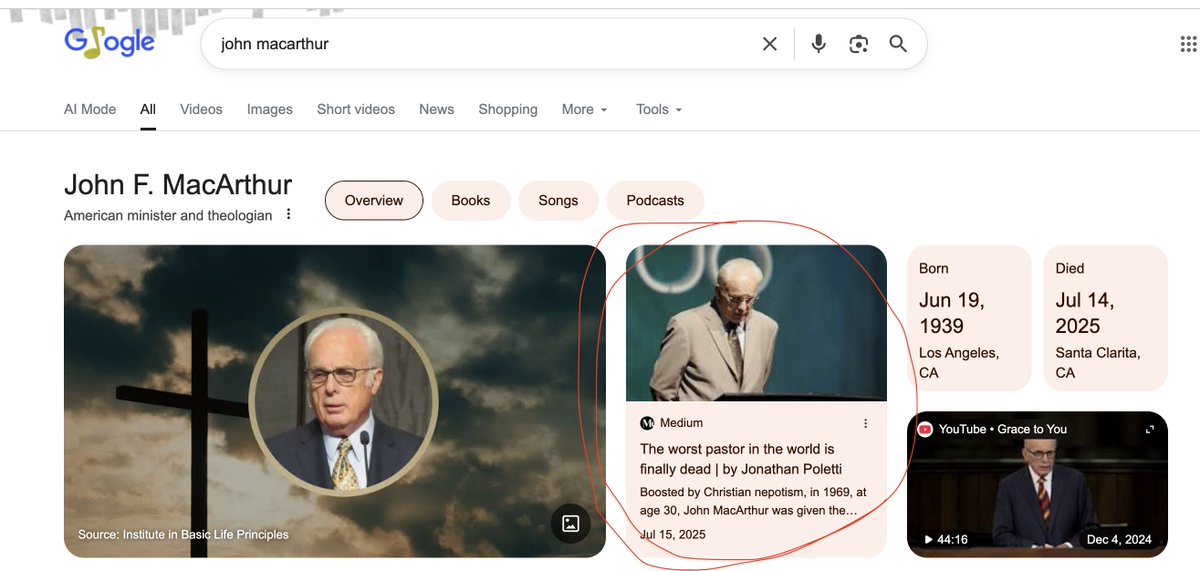Expand the Tools dropdown

click(659, 109)
